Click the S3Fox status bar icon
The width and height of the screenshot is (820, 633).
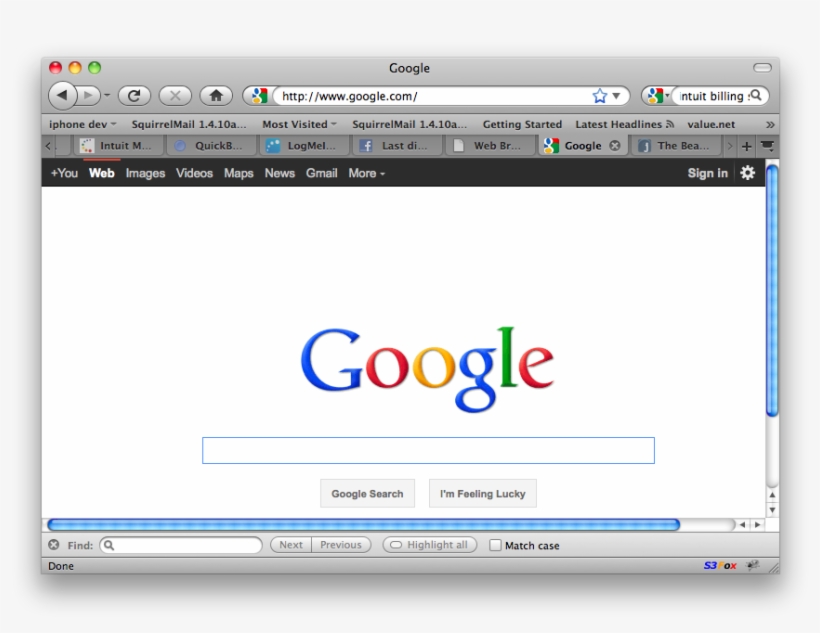click(720, 566)
